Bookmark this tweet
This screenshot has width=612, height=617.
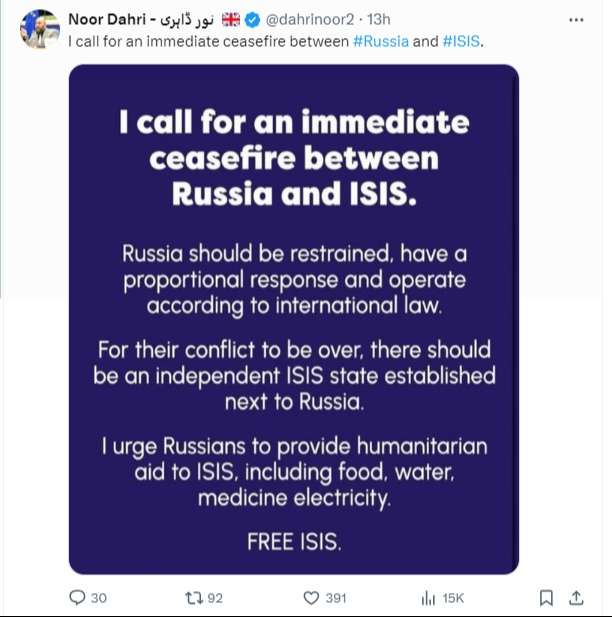[x=546, y=598]
